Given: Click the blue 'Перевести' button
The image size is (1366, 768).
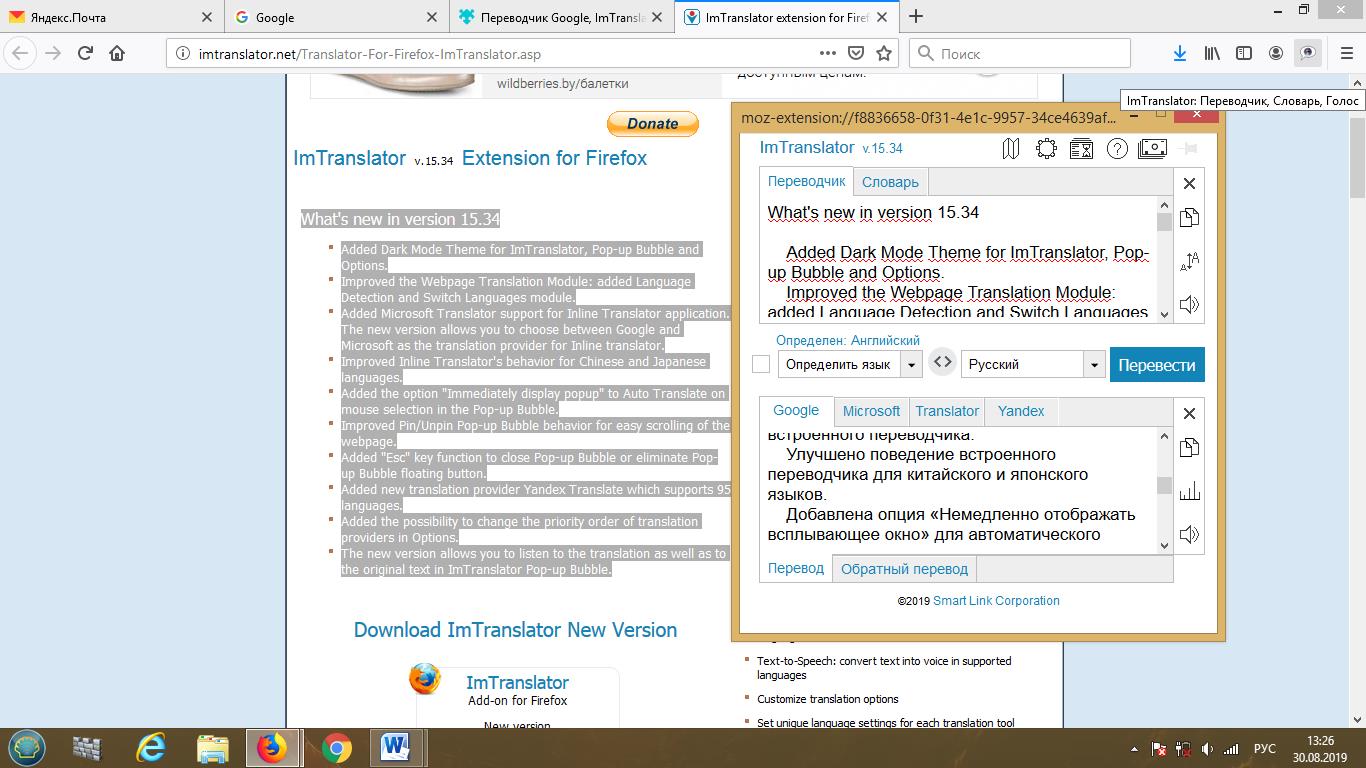Looking at the screenshot, I should 1157,365.
